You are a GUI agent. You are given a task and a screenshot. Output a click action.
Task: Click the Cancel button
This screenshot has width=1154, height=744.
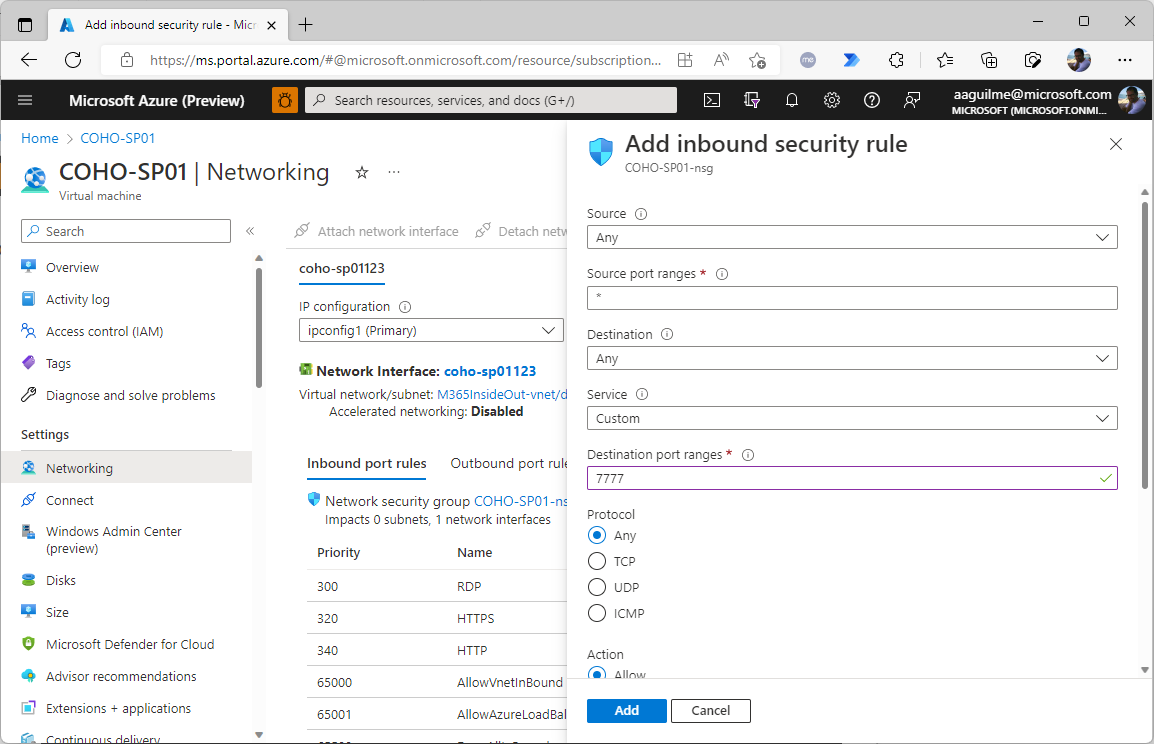(710, 710)
